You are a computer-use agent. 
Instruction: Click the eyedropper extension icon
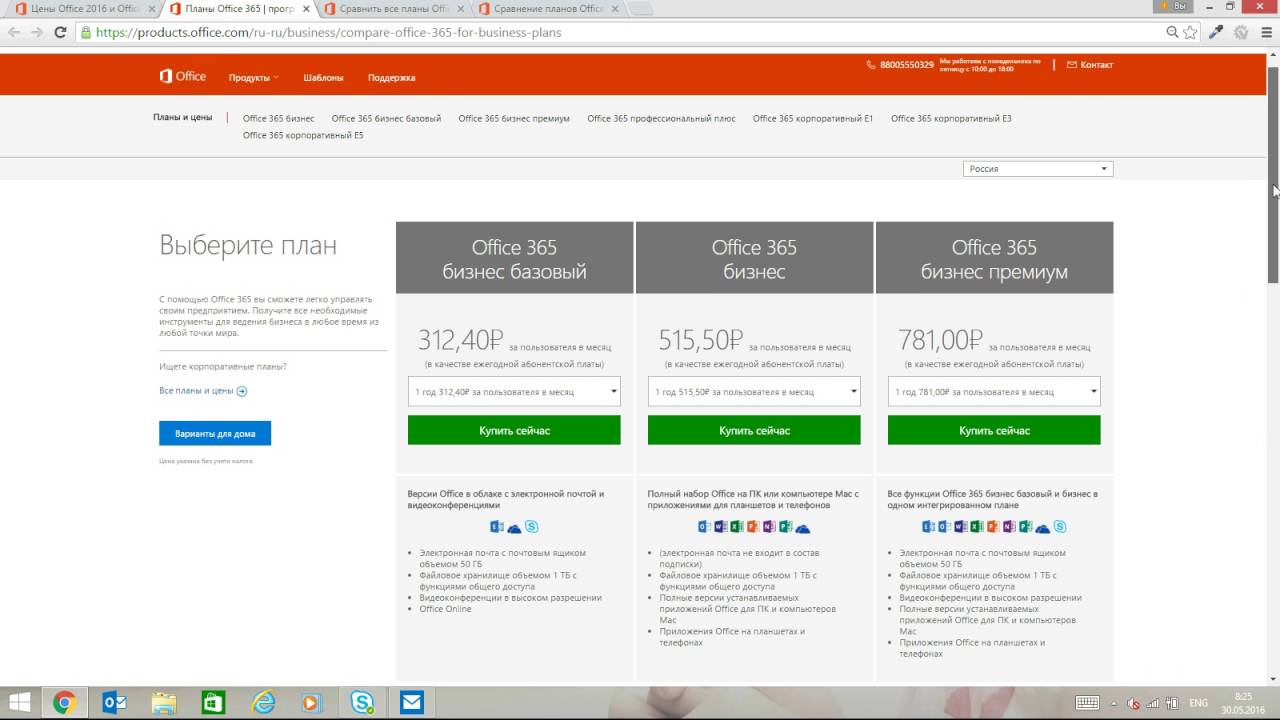point(1216,32)
